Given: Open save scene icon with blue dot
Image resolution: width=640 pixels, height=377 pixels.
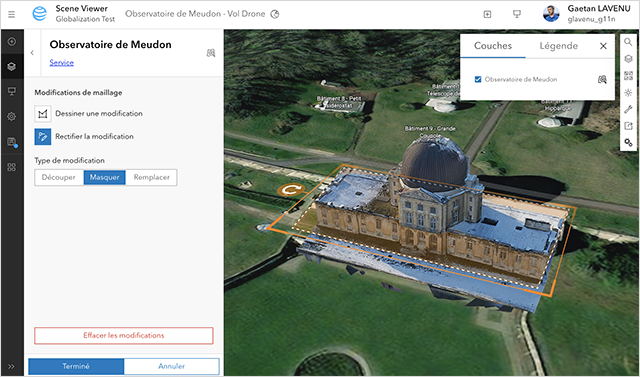Looking at the screenshot, I should click(x=12, y=142).
